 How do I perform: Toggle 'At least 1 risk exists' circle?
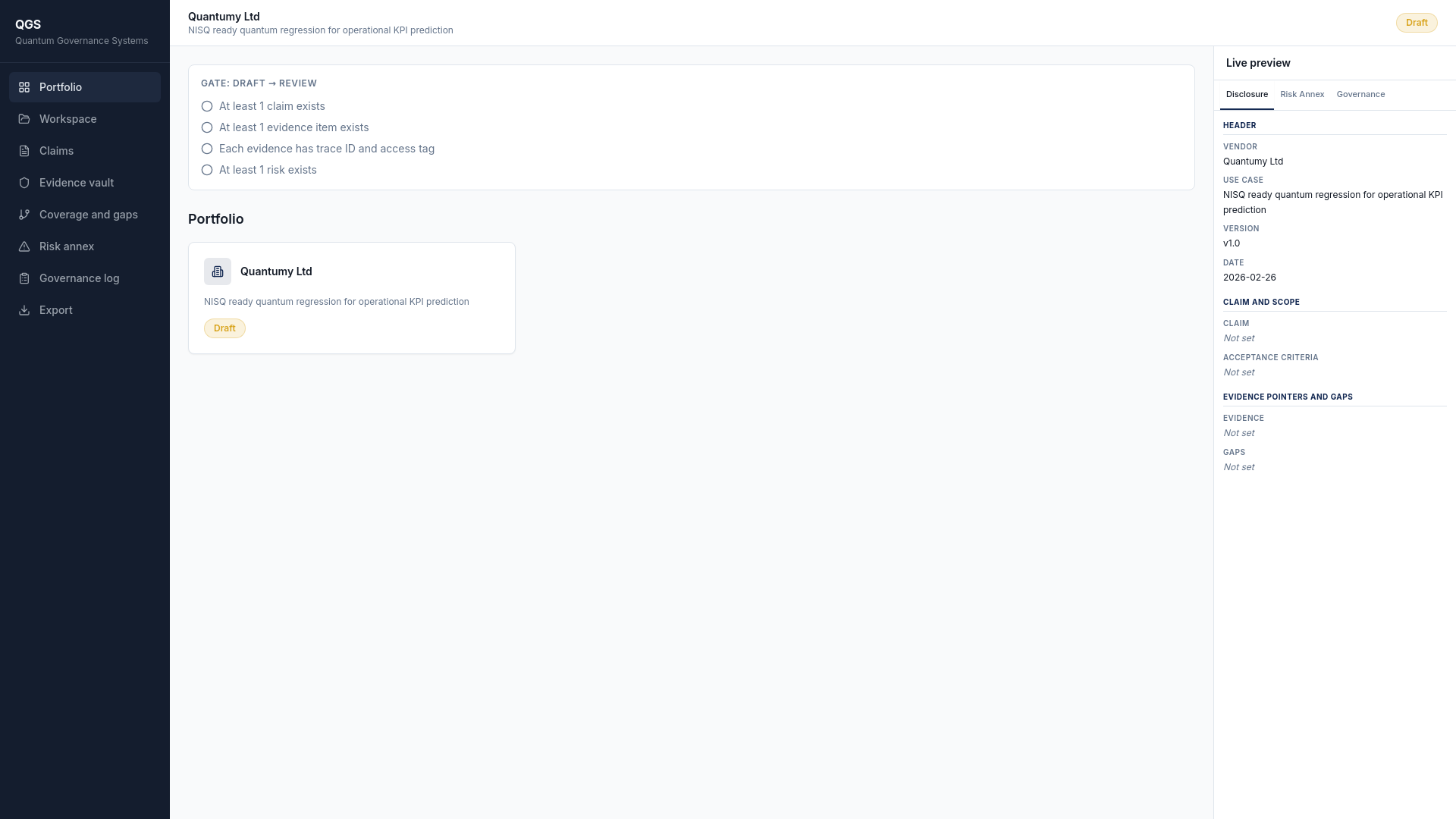207,170
